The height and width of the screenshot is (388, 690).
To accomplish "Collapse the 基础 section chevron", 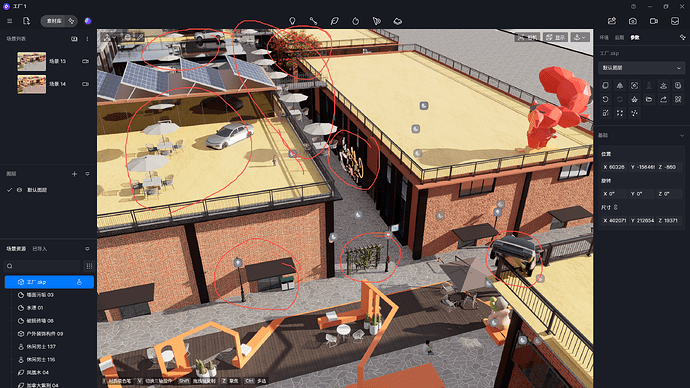I will click(682, 135).
